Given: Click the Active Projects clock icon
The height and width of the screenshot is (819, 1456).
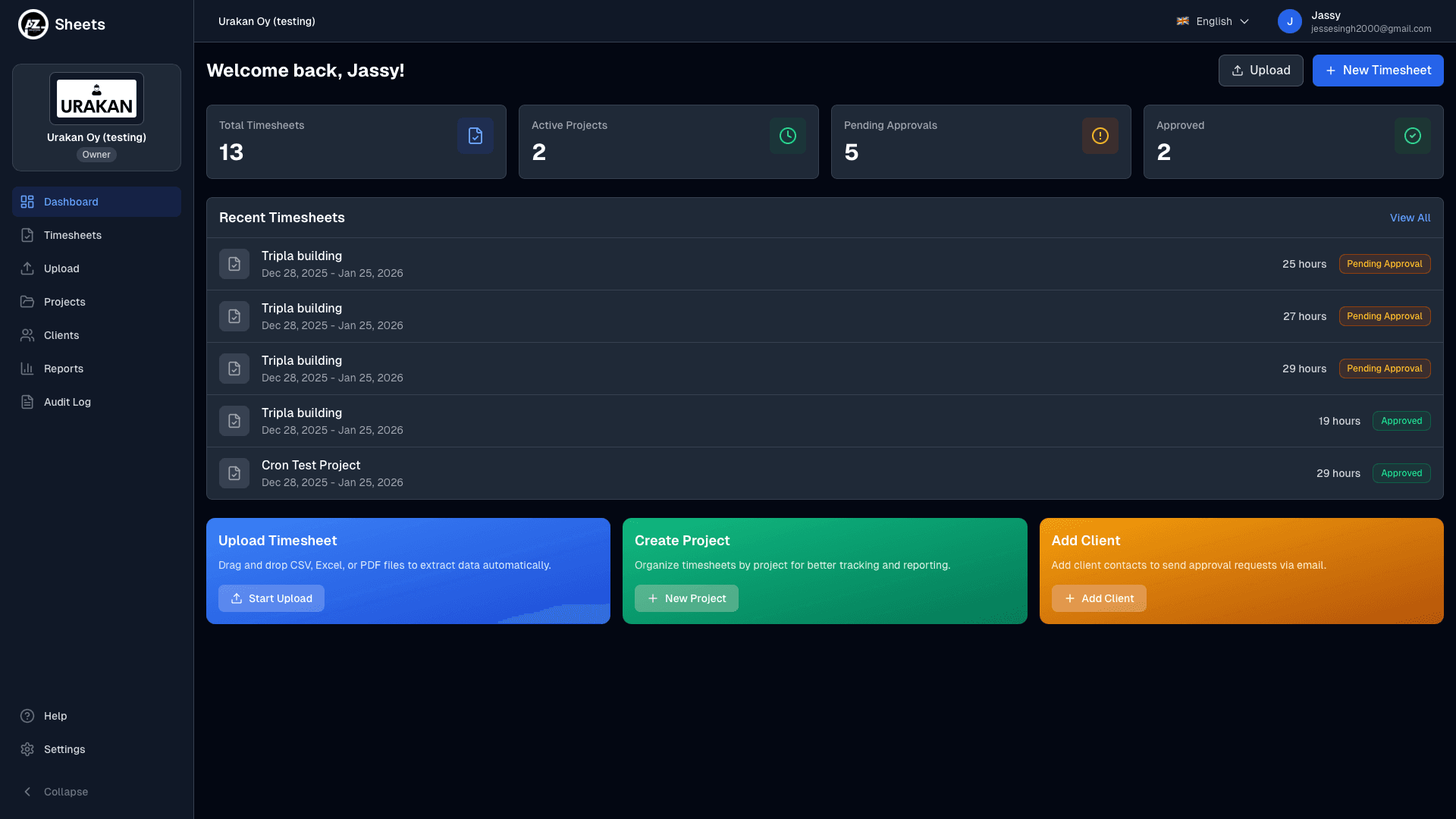Looking at the screenshot, I should point(787,136).
